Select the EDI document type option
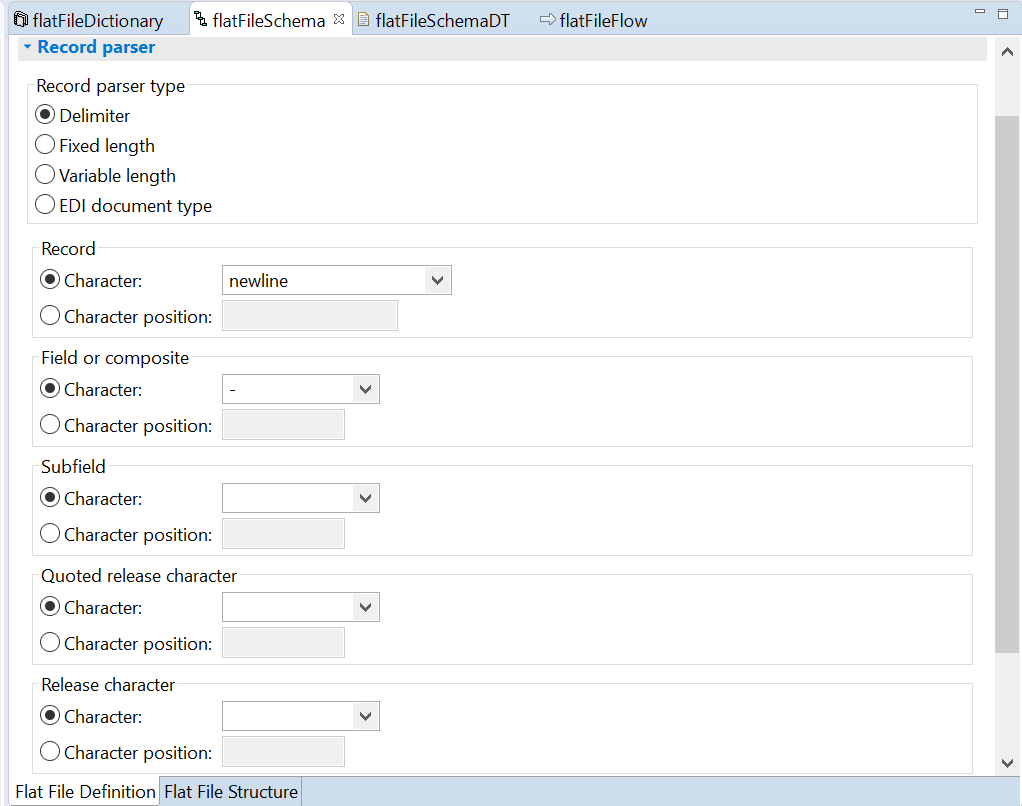 click(x=45, y=204)
